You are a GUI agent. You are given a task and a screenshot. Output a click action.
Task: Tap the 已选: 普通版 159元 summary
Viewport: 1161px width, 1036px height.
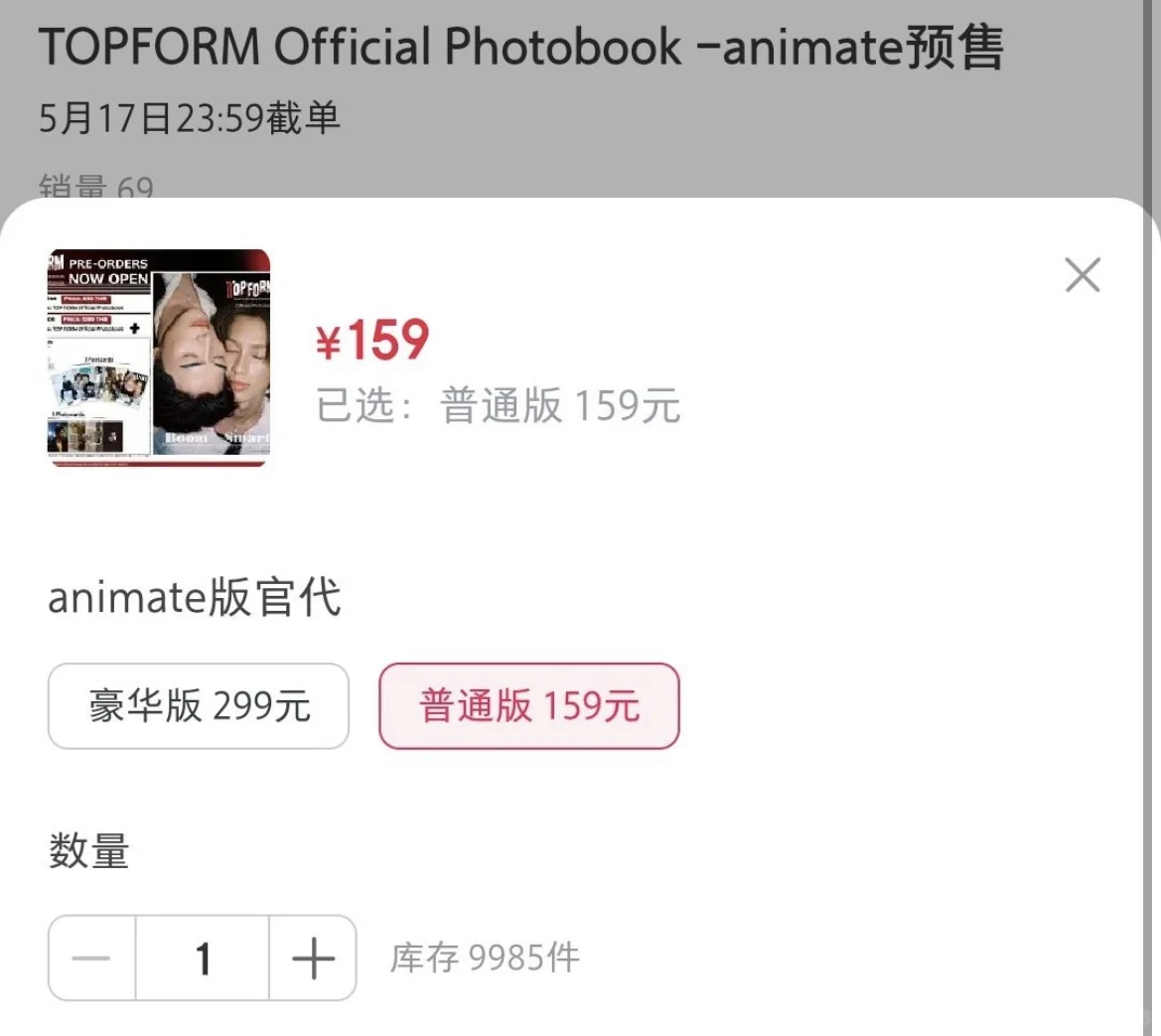[x=498, y=405]
